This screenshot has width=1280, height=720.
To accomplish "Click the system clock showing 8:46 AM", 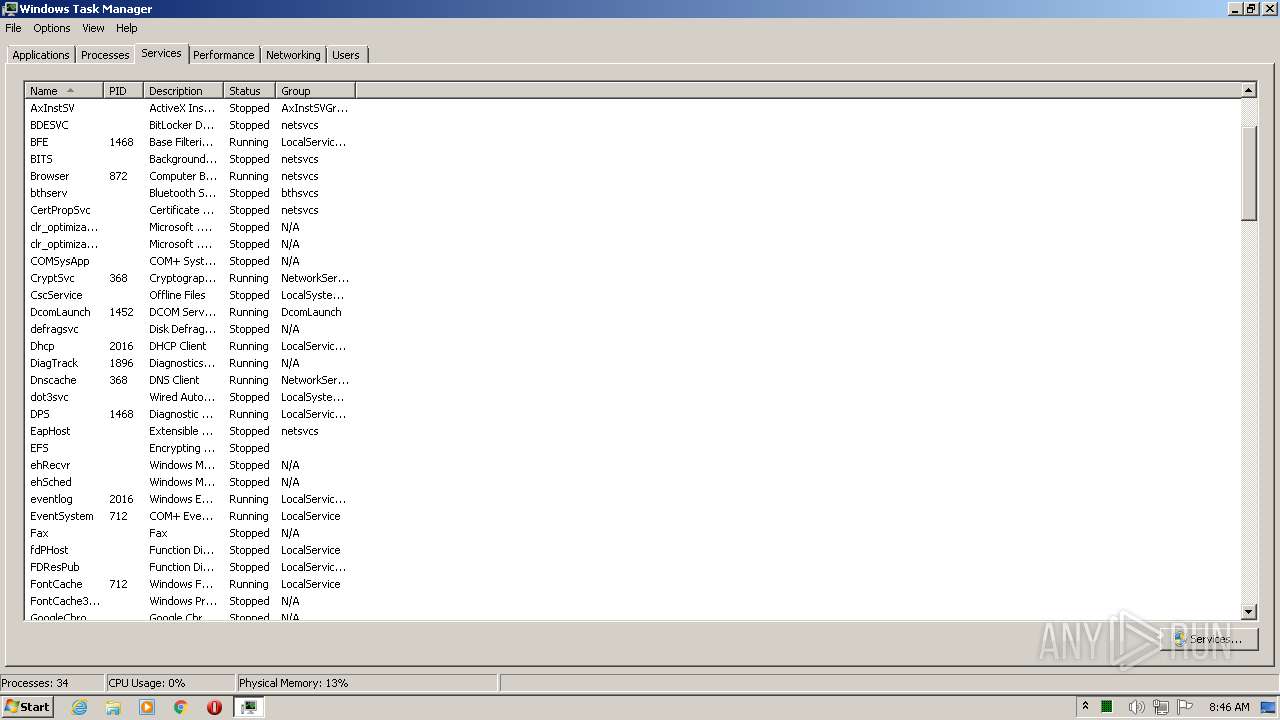I will click(1229, 707).
